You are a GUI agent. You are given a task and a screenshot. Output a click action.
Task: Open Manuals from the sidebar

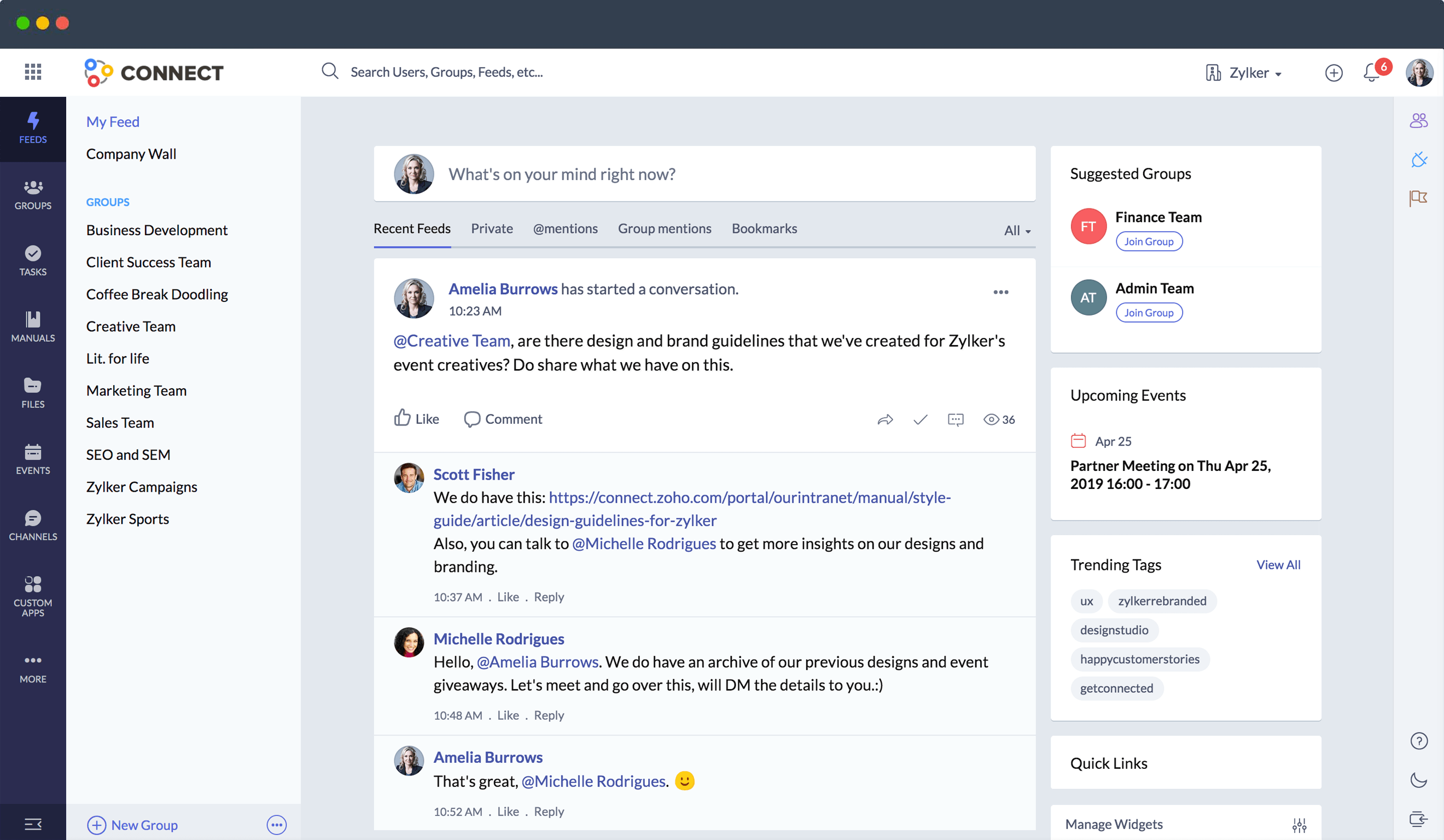pyautogui.click(x=33, y=327)
